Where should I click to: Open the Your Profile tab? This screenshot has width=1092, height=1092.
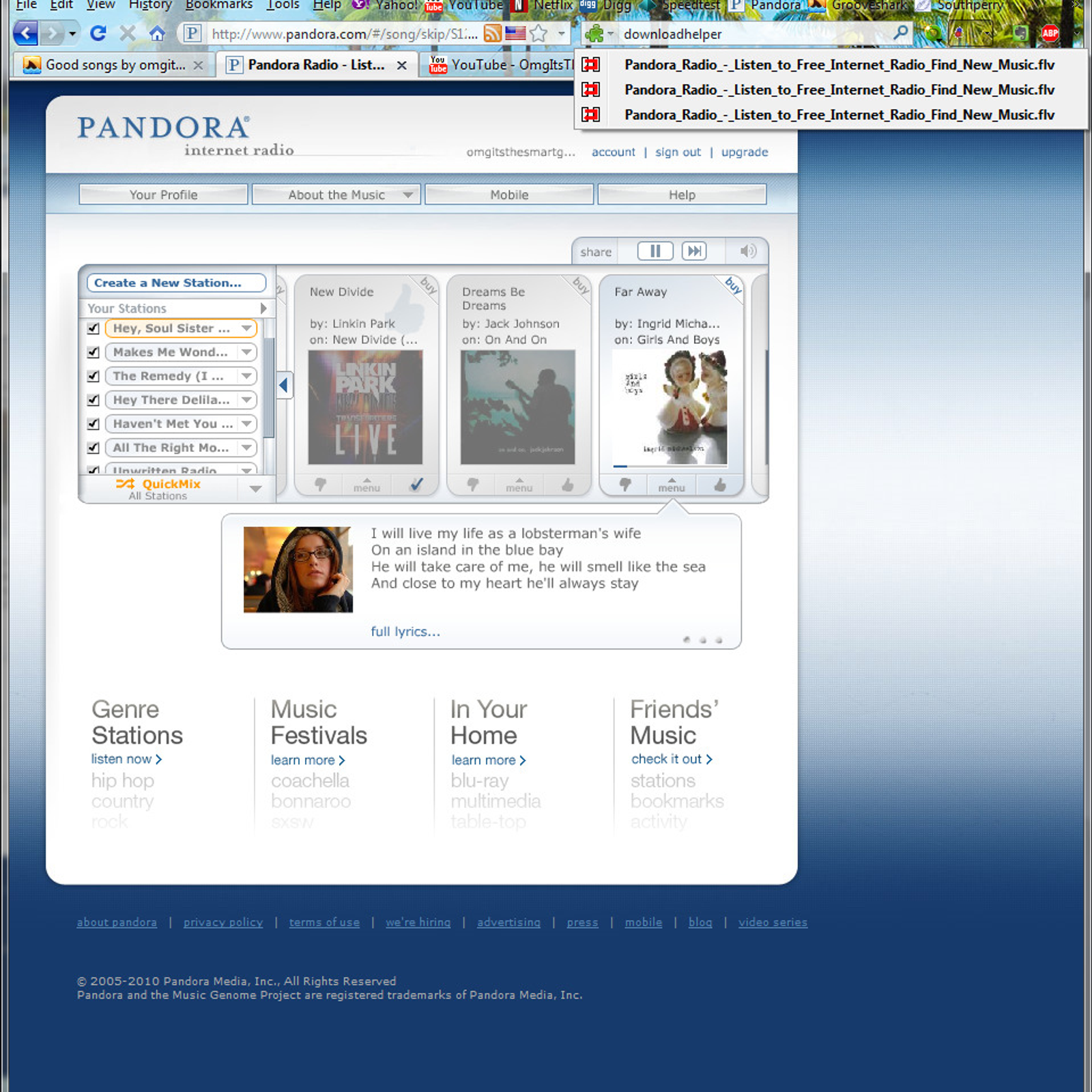pyautogui.click(x=163, y=195)
